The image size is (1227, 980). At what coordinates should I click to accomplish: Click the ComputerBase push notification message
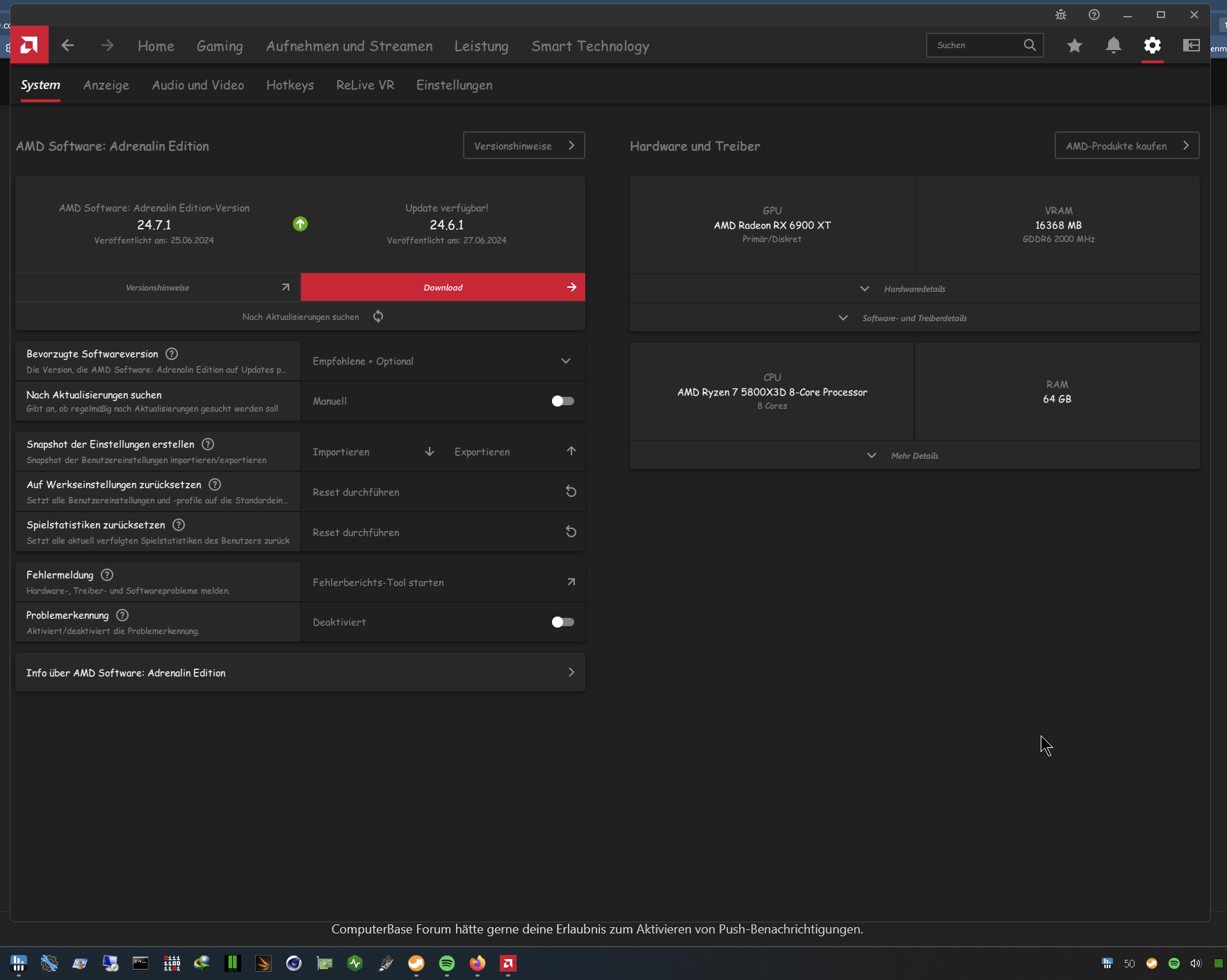point(597,929)
